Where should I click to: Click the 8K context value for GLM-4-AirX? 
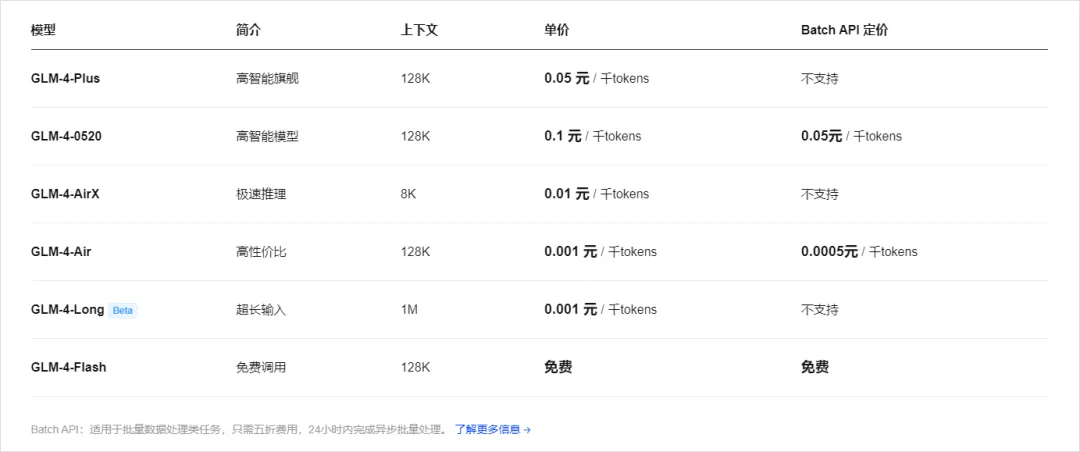click(408, 194)
